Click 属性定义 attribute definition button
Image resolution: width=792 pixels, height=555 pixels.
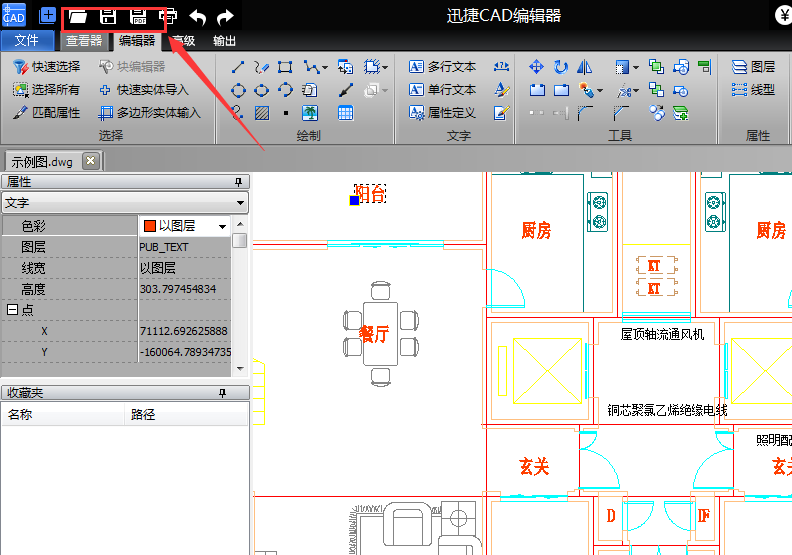(442, 113)
